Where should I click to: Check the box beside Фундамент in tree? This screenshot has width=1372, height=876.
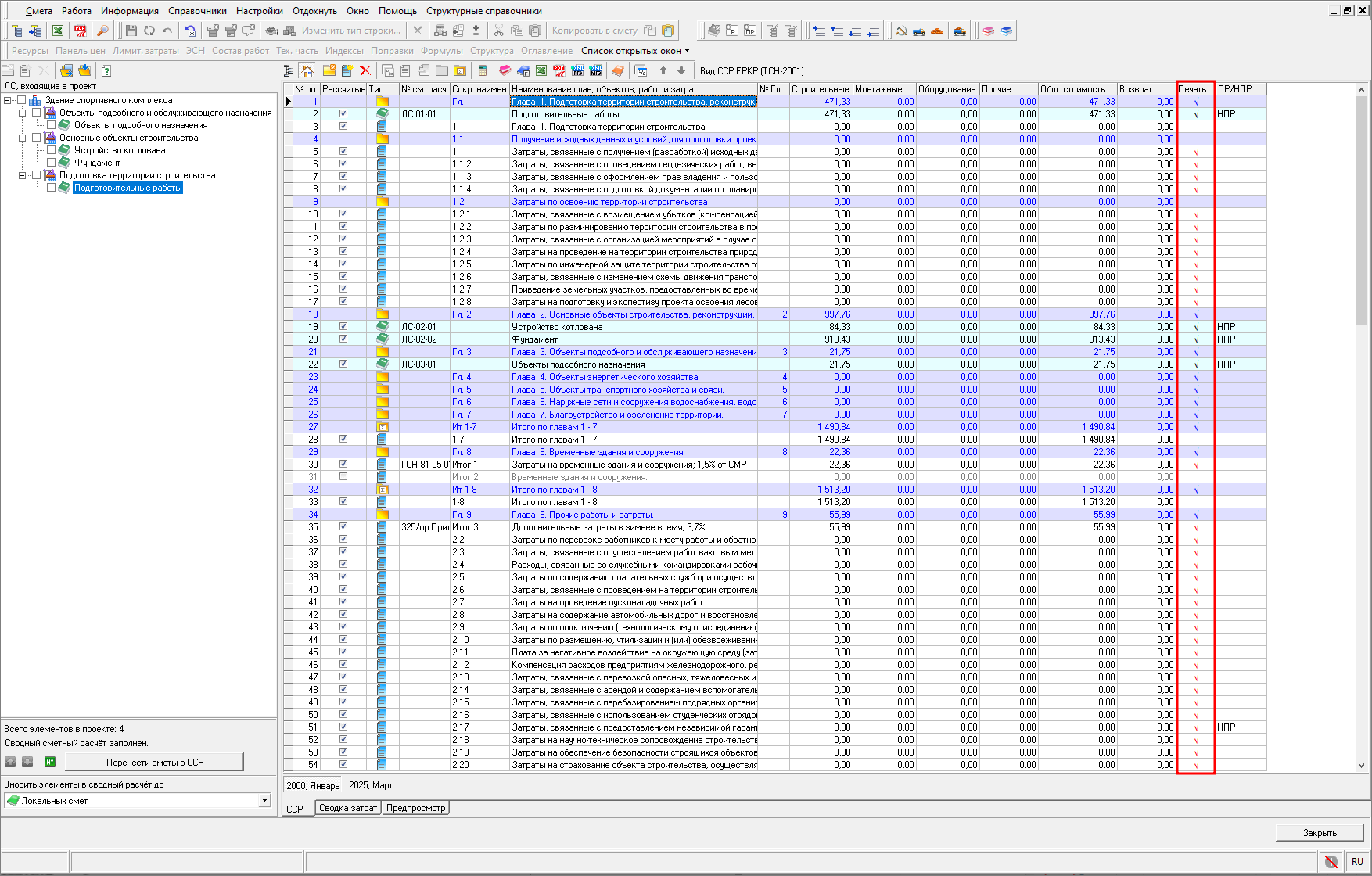(52, 163)
